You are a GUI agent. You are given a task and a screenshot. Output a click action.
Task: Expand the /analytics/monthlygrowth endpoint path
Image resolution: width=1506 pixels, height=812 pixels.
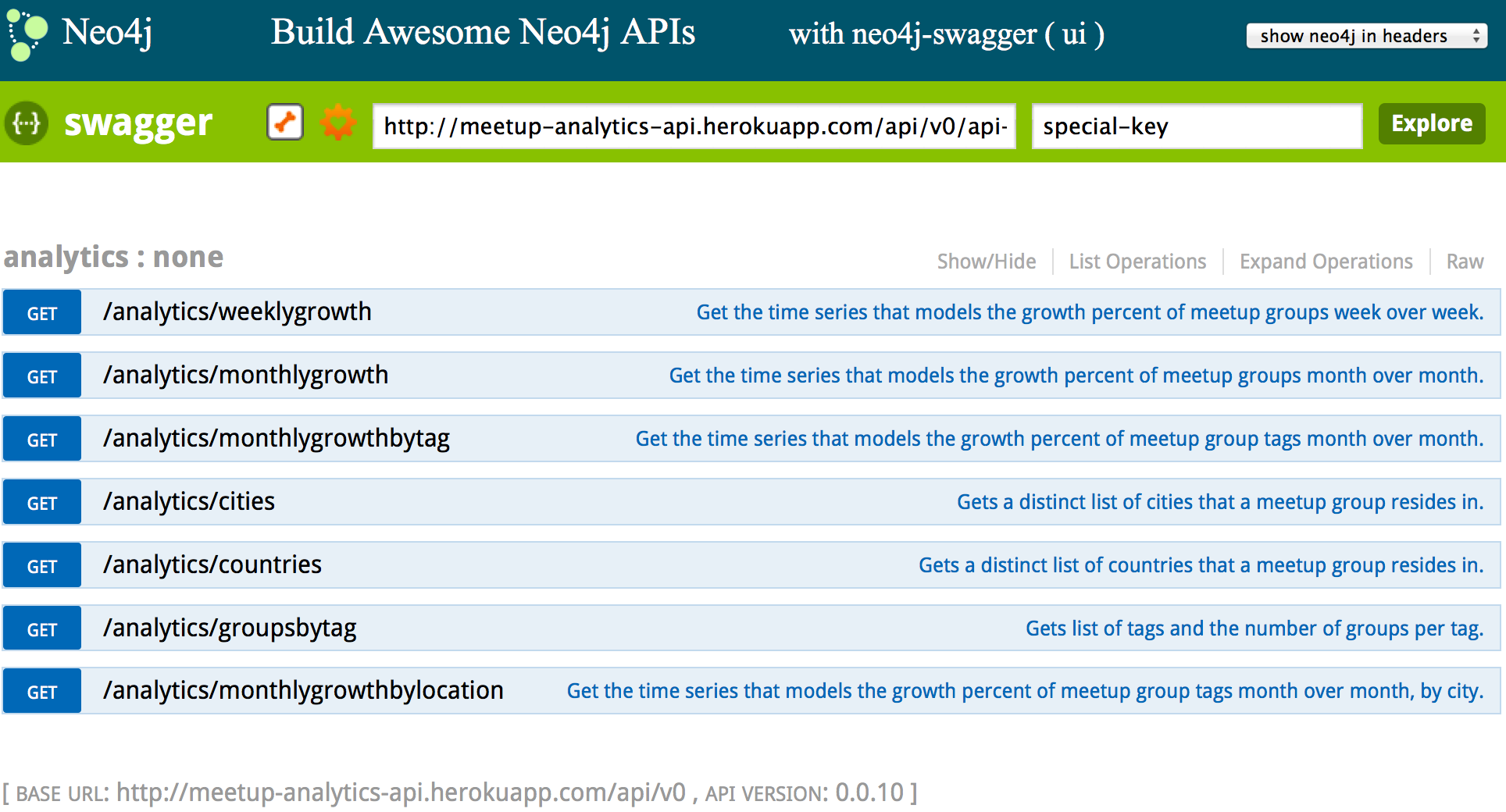[x=246, y=376]
